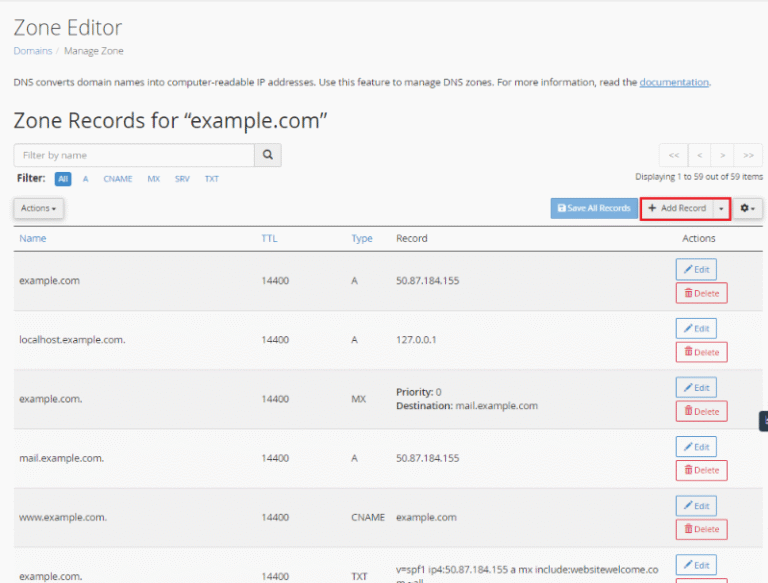The height and width of the screenshot is (583, 768).
Task: Sort records by Type column
Action: [361, 238]
